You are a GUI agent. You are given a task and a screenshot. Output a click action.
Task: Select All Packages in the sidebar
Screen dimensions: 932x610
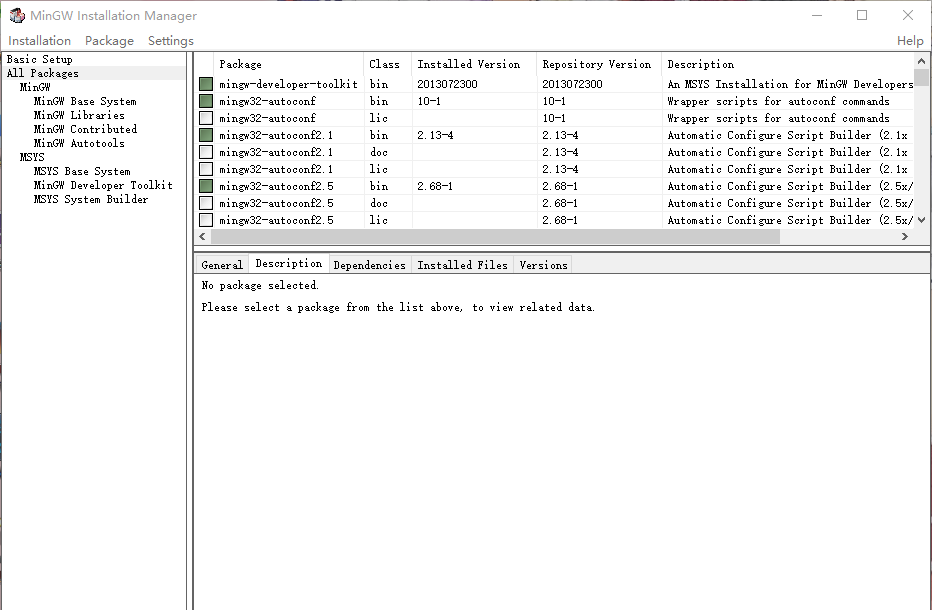point(43,73)
